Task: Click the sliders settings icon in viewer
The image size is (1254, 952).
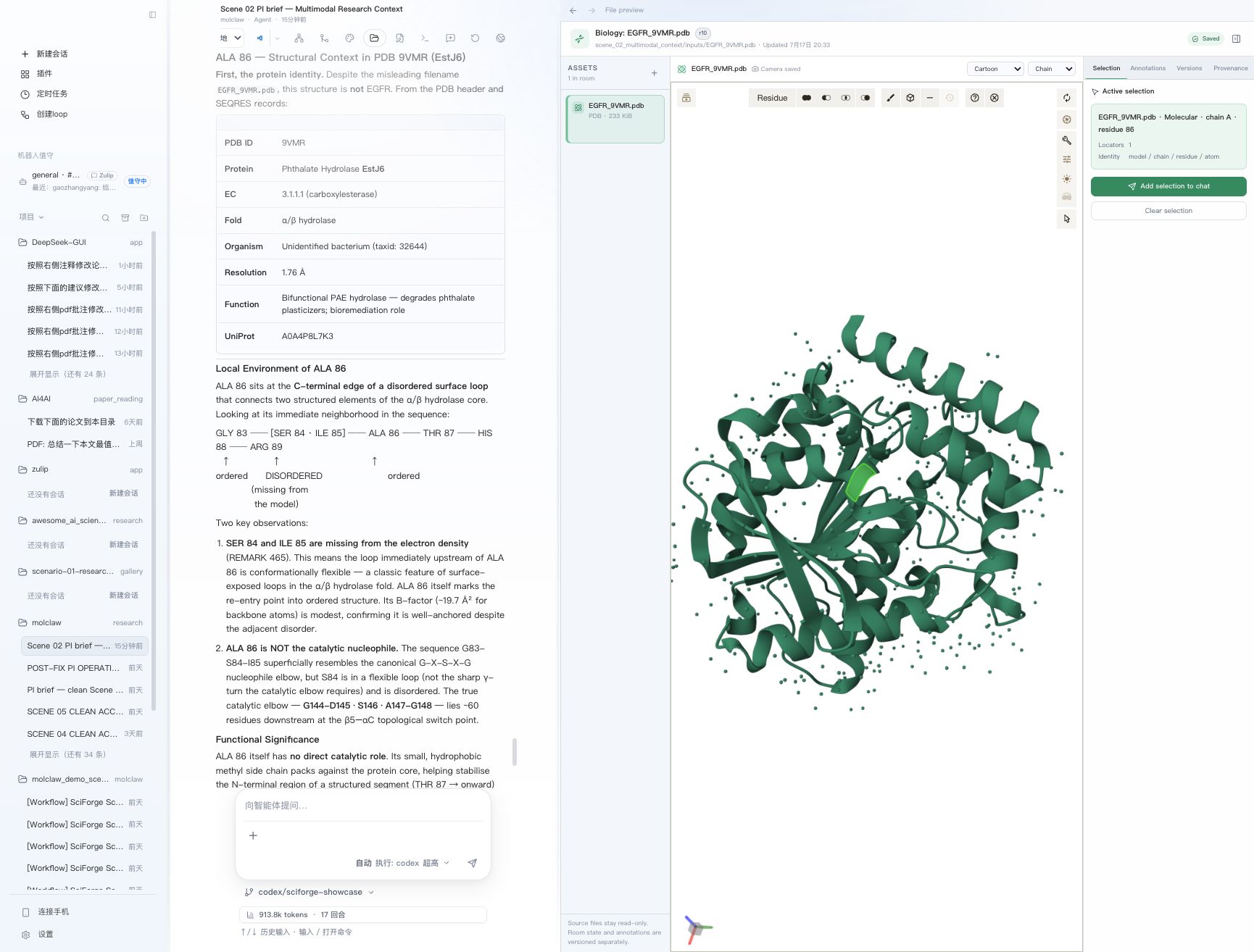Action: click(x=1067, y=159)
